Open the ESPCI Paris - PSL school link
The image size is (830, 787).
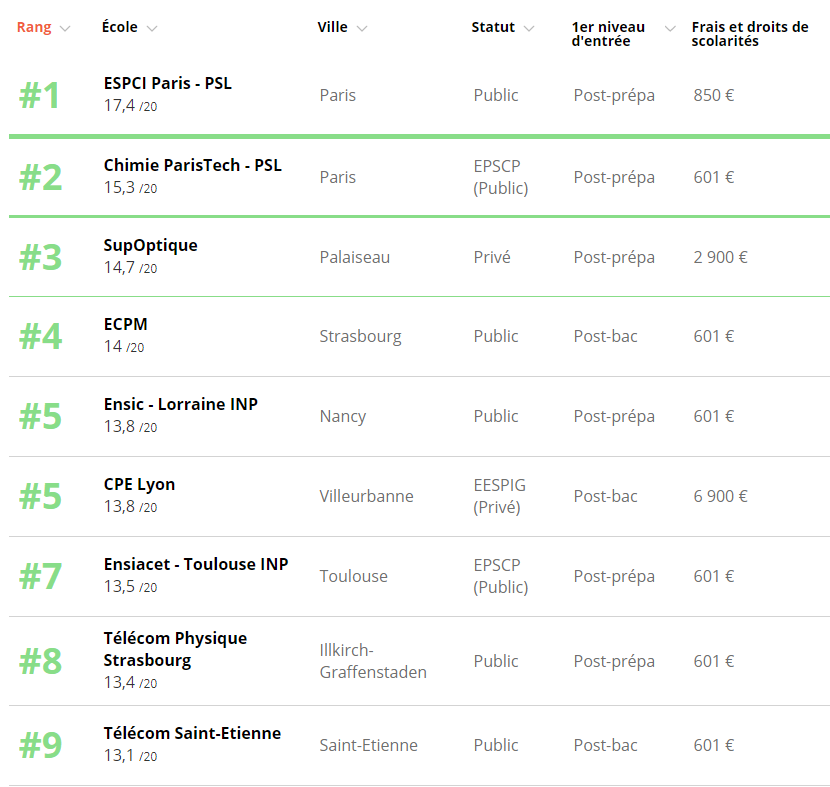167,83
